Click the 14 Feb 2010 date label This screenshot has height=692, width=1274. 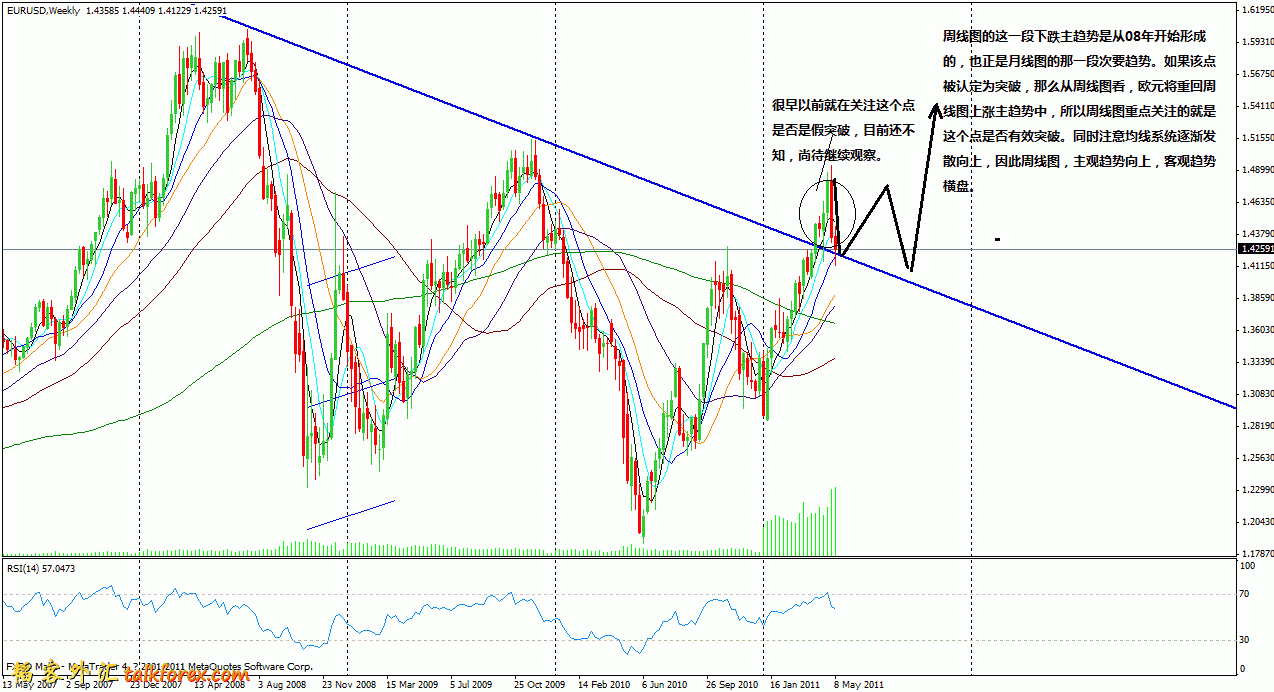click(603, 686)
